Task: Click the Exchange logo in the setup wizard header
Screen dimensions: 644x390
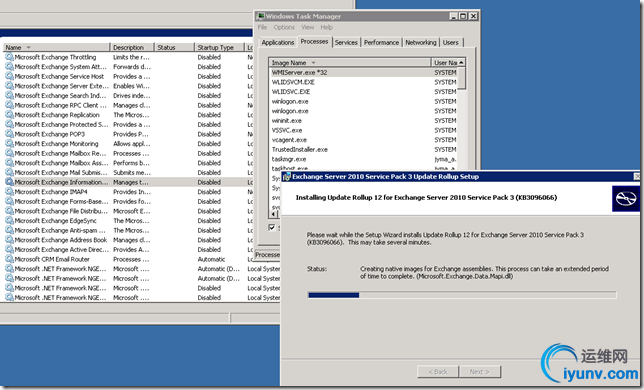Action: point(626,199)
